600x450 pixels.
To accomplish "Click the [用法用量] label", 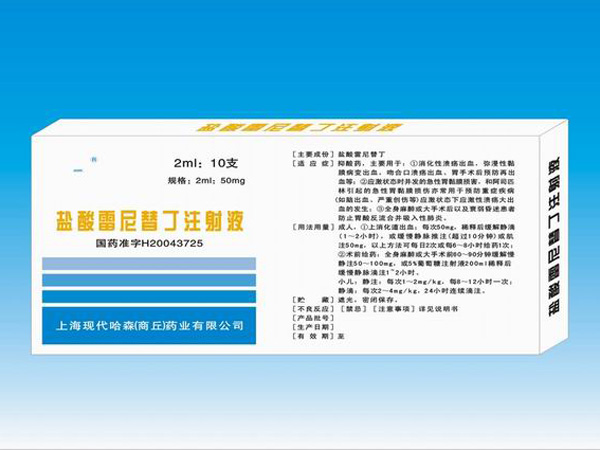I will tap(313, 227).
